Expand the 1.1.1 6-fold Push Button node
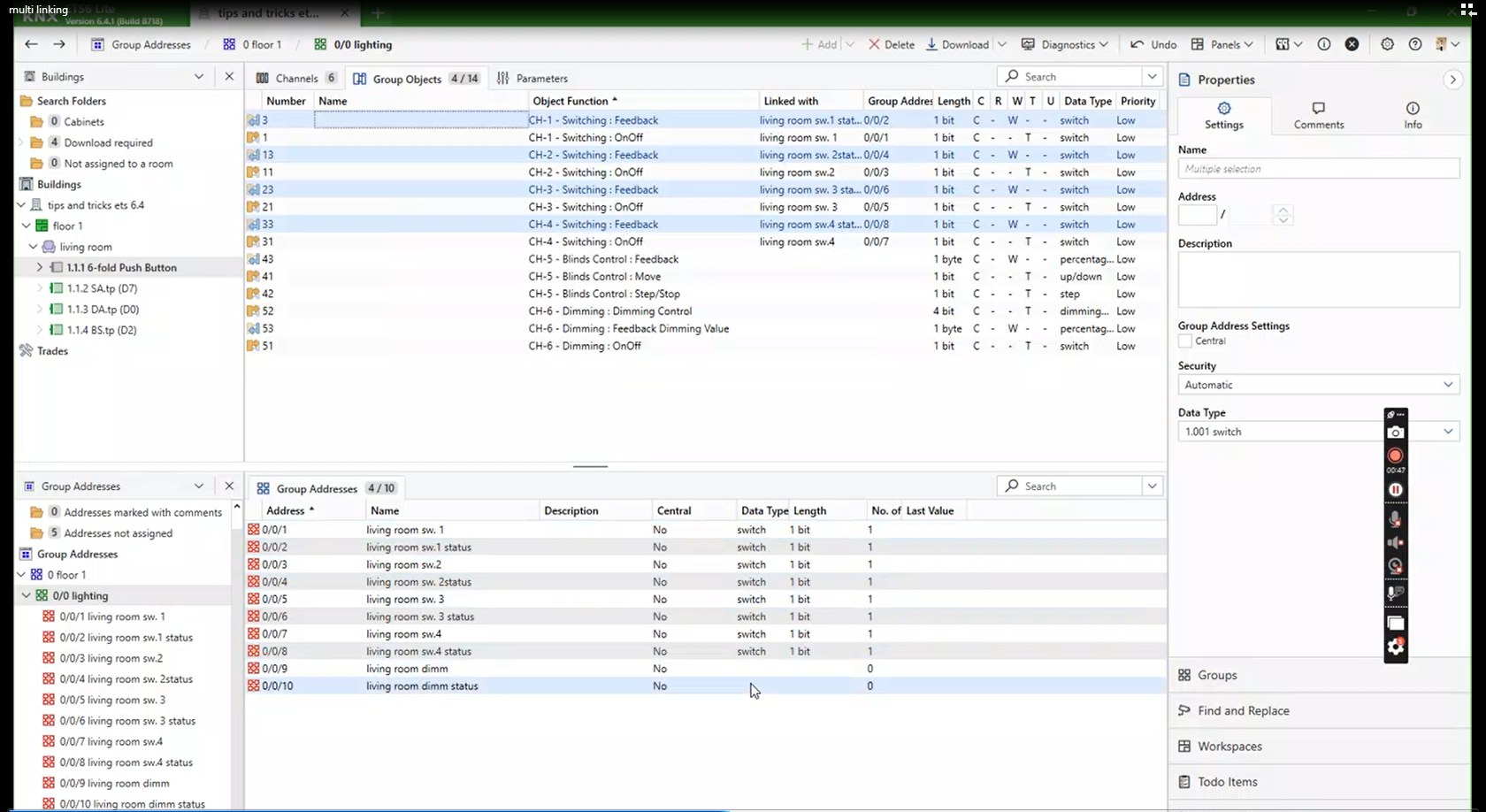The width and height of the screenshot is (1486, 812). 39,267
